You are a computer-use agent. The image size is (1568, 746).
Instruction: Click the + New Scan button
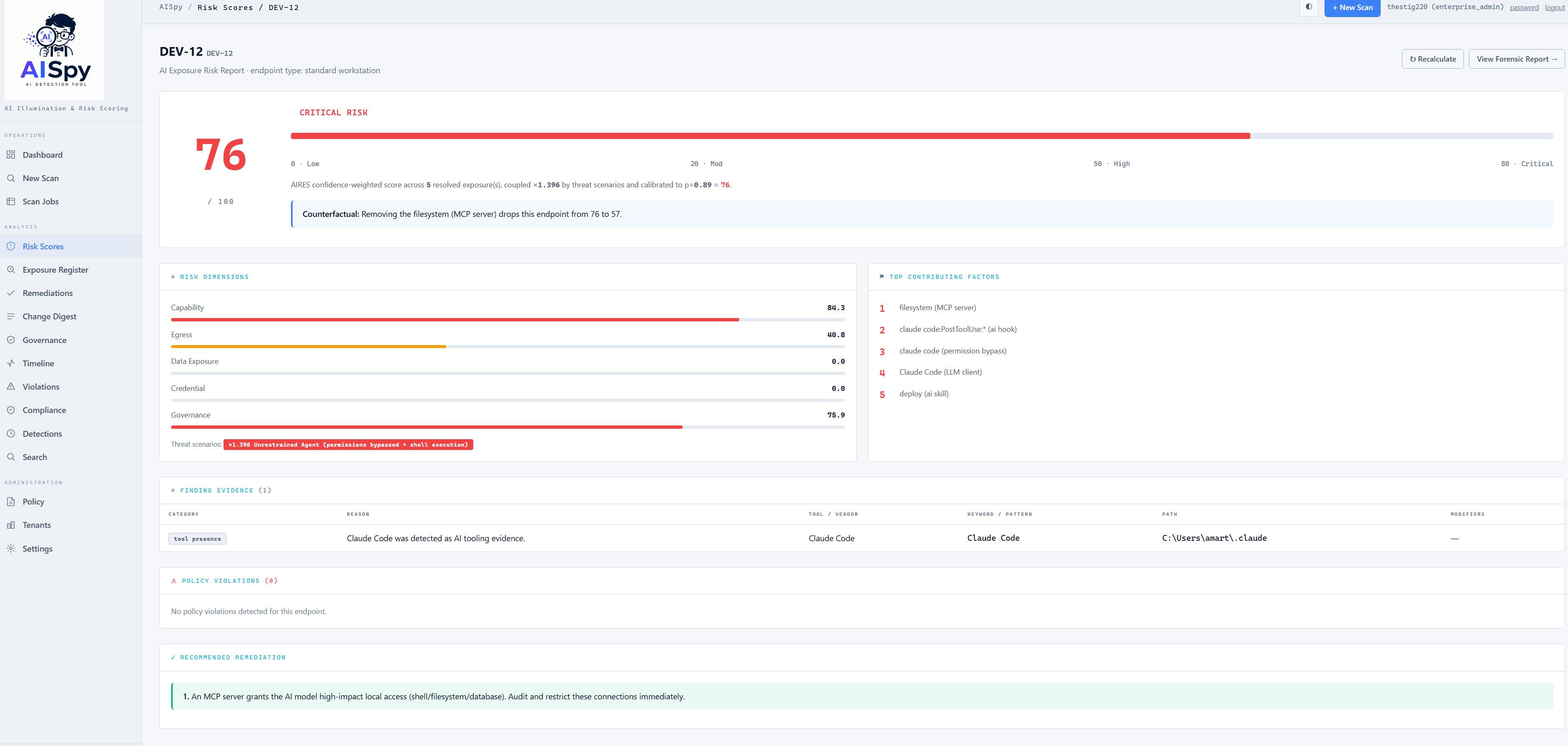pyautogui.click(x=1352, y=8)
